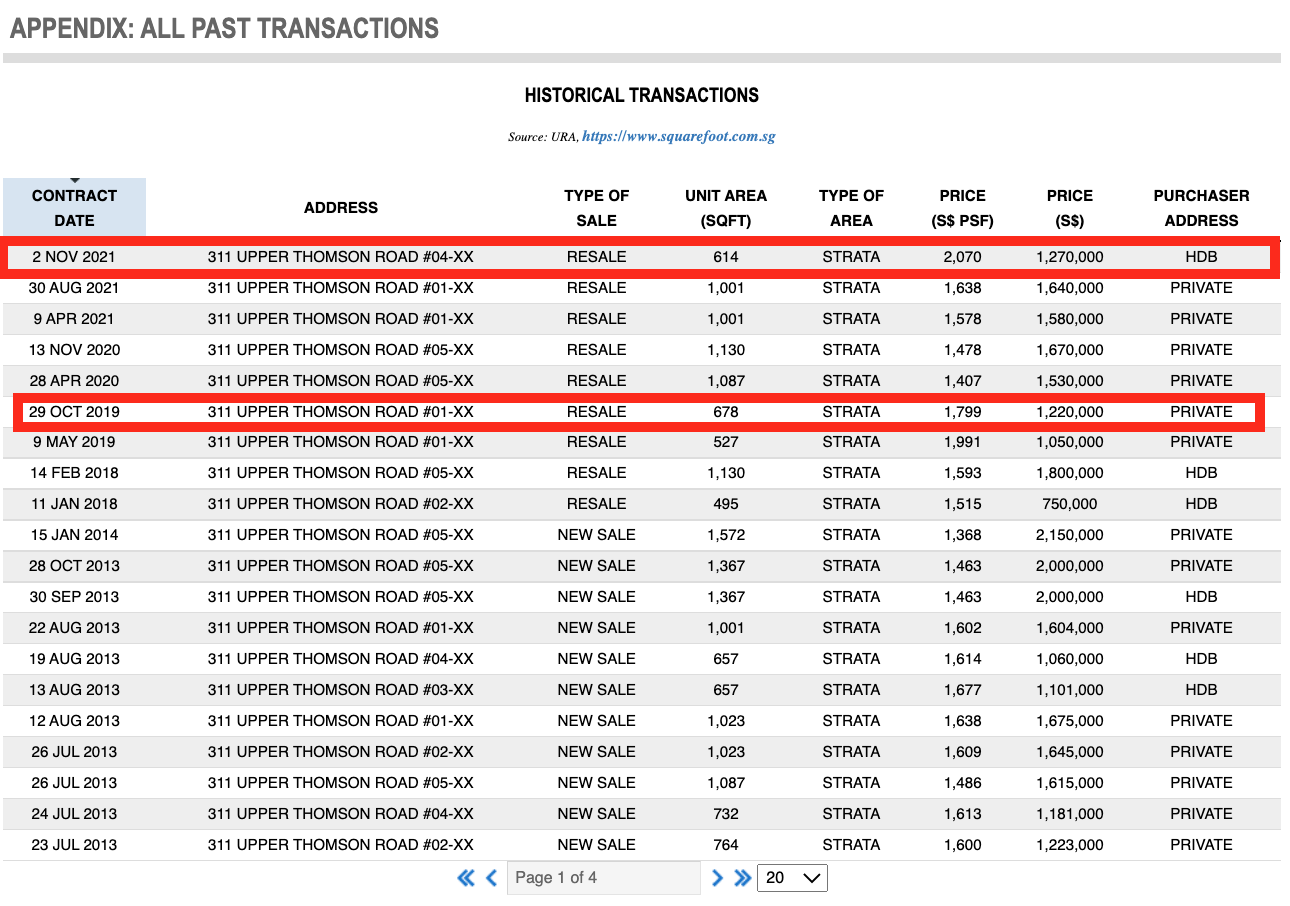Sort by Price (S$) column header
The height and width of the screenshot is (906, 1290).
[x=1070, y=208]
